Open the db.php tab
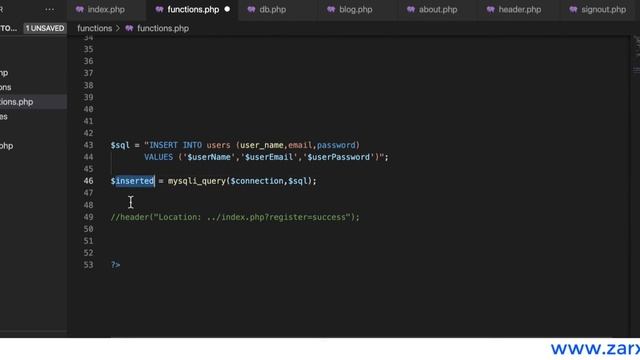This screenshot has width=640, height=360. point(273,9)
